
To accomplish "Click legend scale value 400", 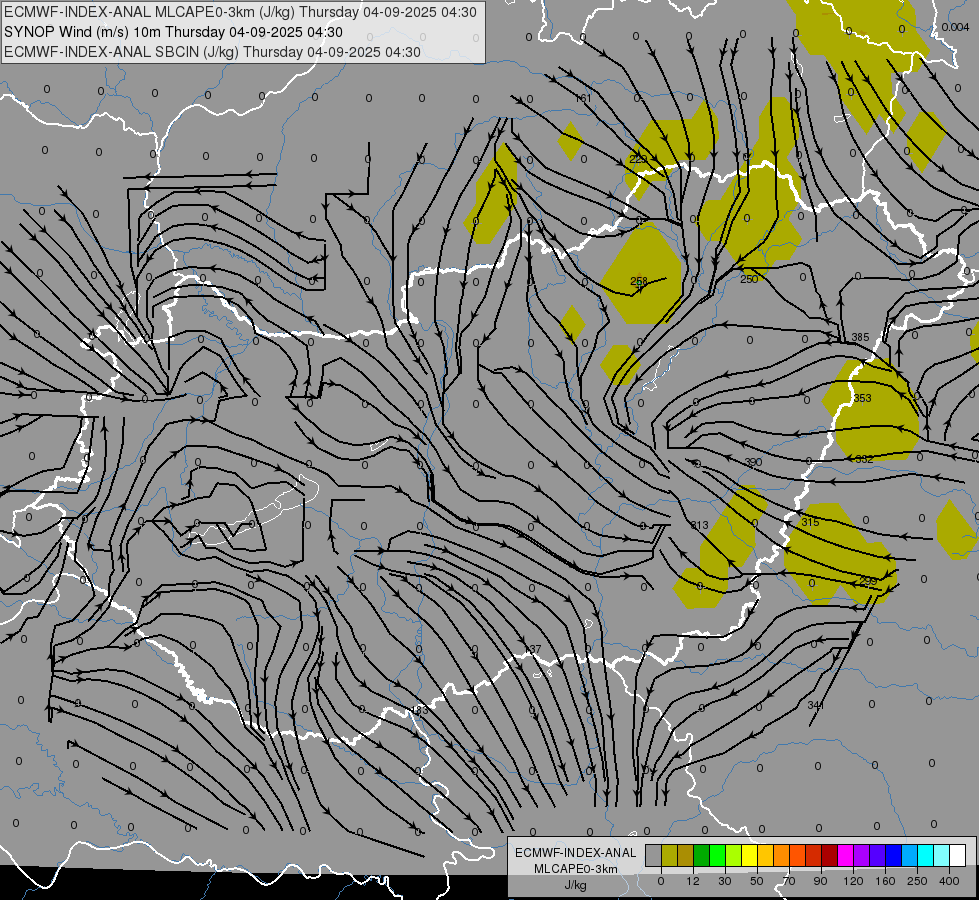I will pos(949,881).
